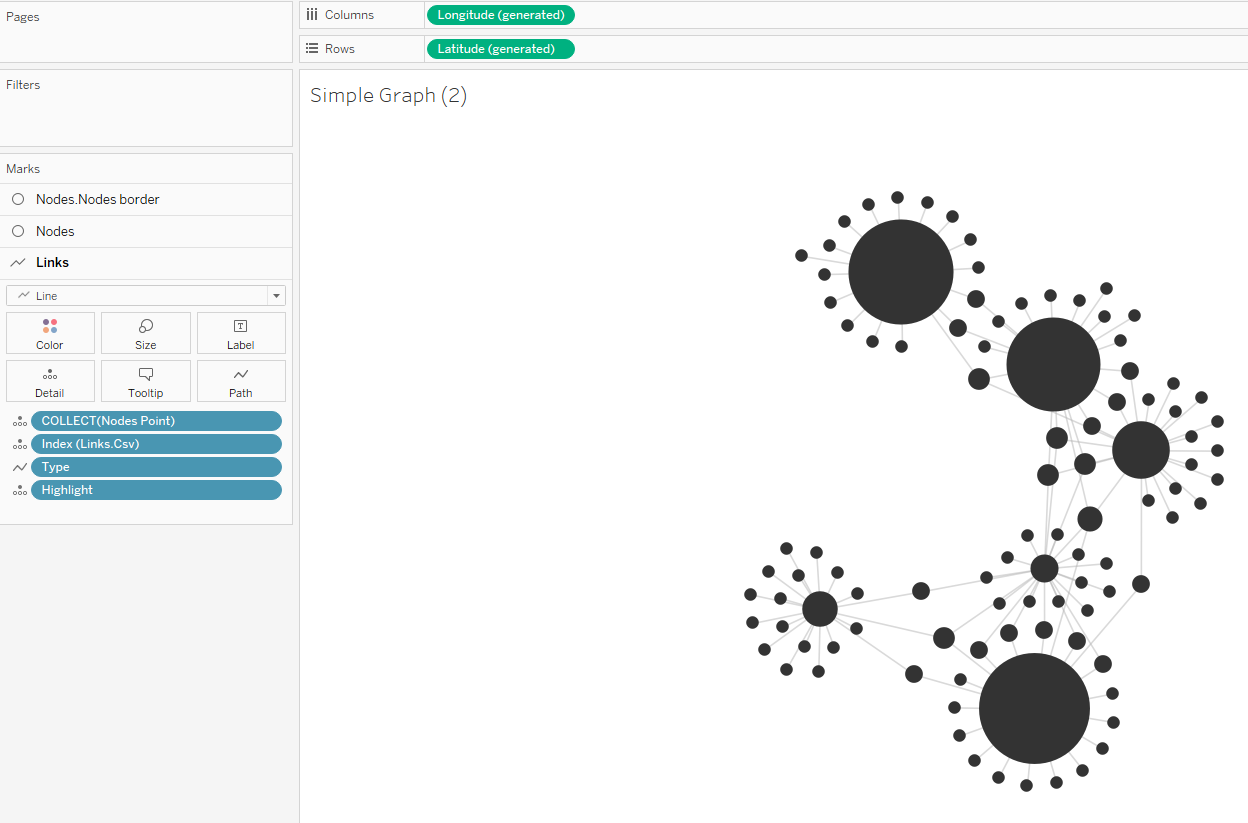This screenshot has width=1248, height=823.
Task: Open the Label marks card
Action: tap(241, 333)
